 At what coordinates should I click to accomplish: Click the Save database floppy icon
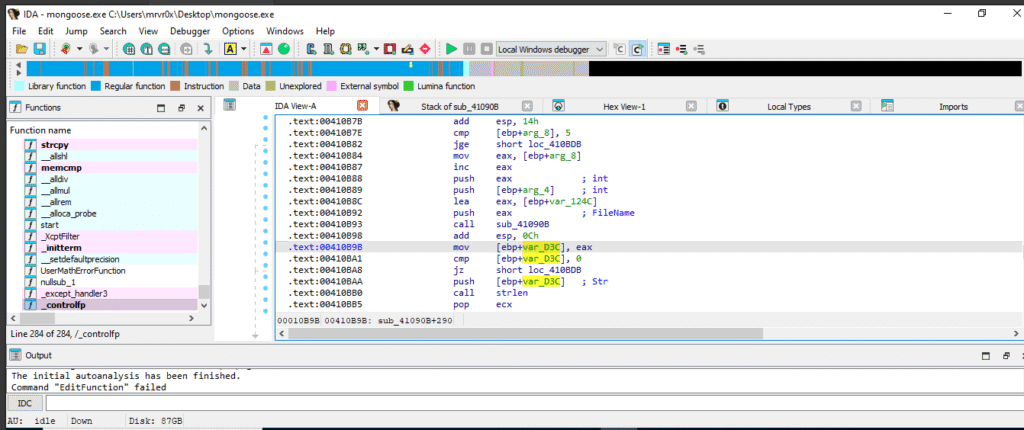(x=39, y=49)
